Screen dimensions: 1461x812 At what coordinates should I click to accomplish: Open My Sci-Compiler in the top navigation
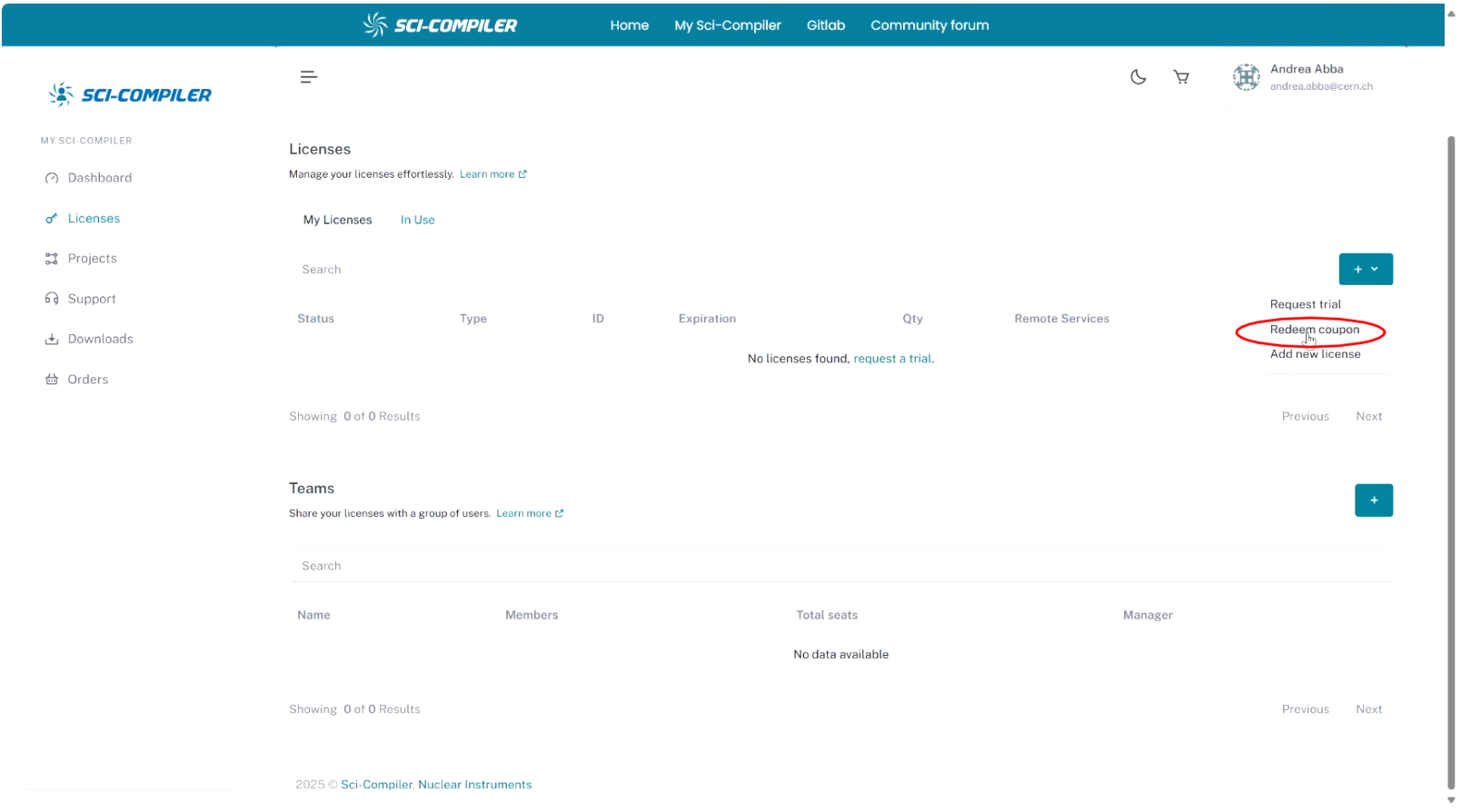click(728, 25)
